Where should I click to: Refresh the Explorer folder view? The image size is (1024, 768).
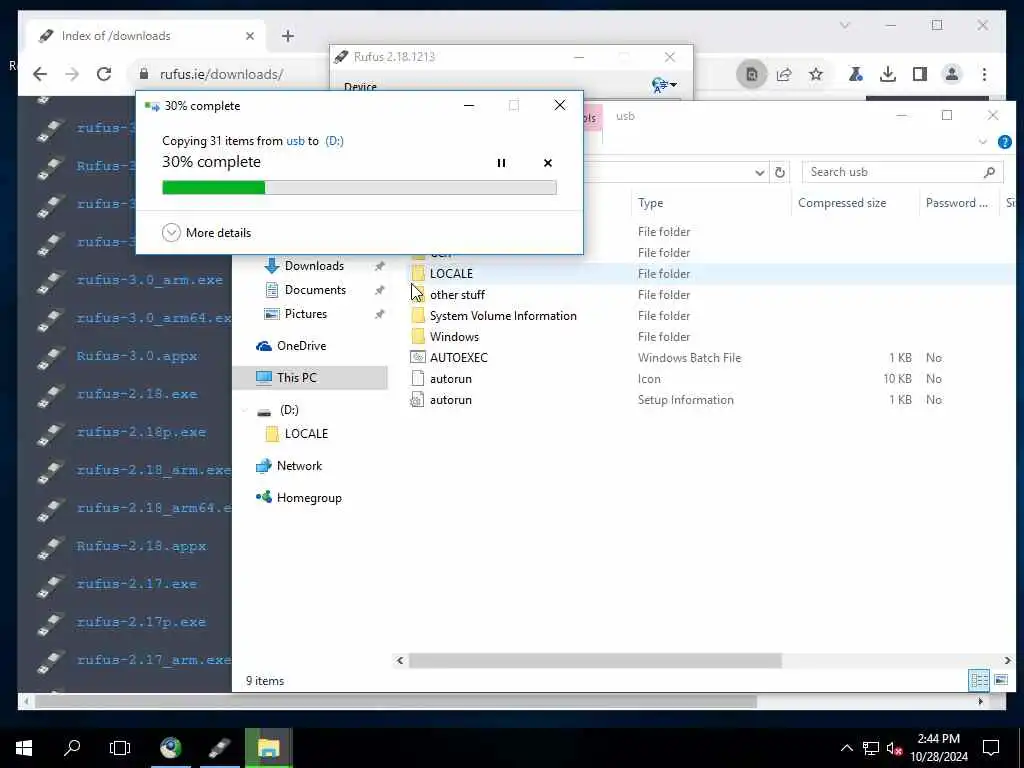point(780,172)
